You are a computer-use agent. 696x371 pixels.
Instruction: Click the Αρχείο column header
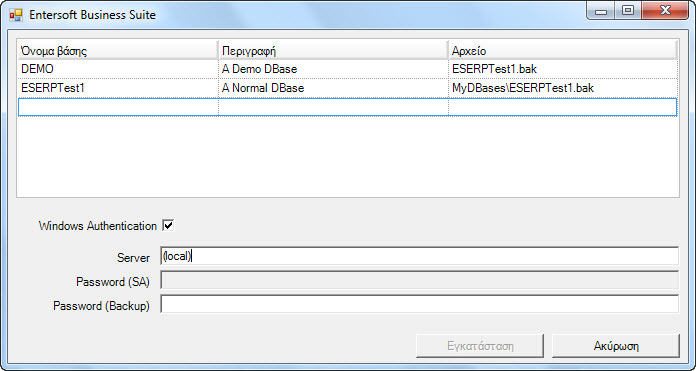click(x=563, y=50)
